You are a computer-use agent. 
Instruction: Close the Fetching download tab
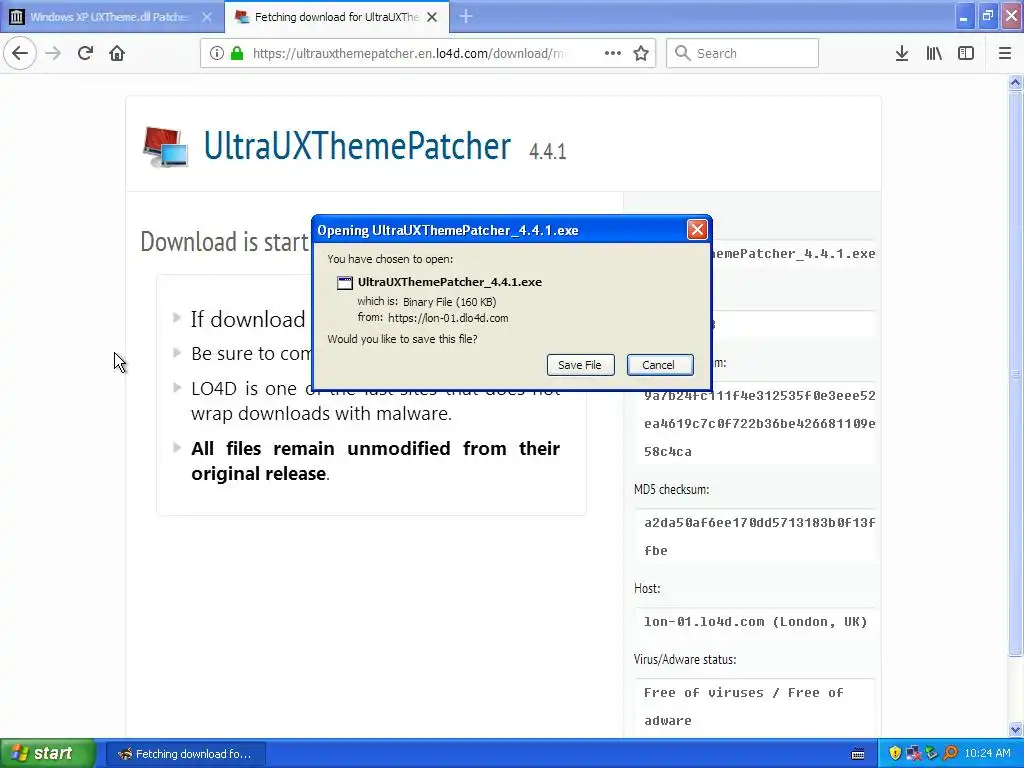pos(432,17)
